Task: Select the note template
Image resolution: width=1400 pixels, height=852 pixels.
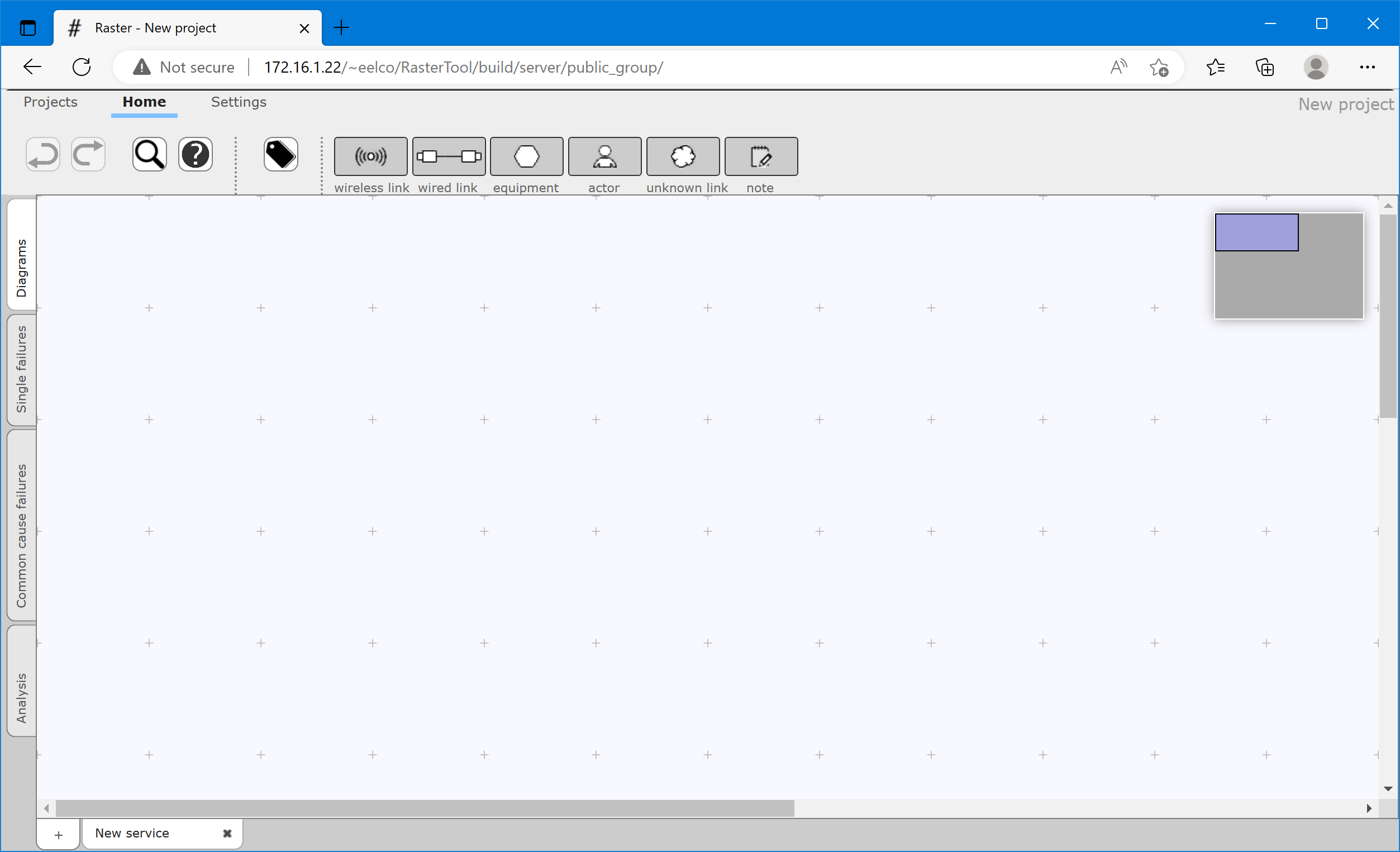Action: pos(761,156)
